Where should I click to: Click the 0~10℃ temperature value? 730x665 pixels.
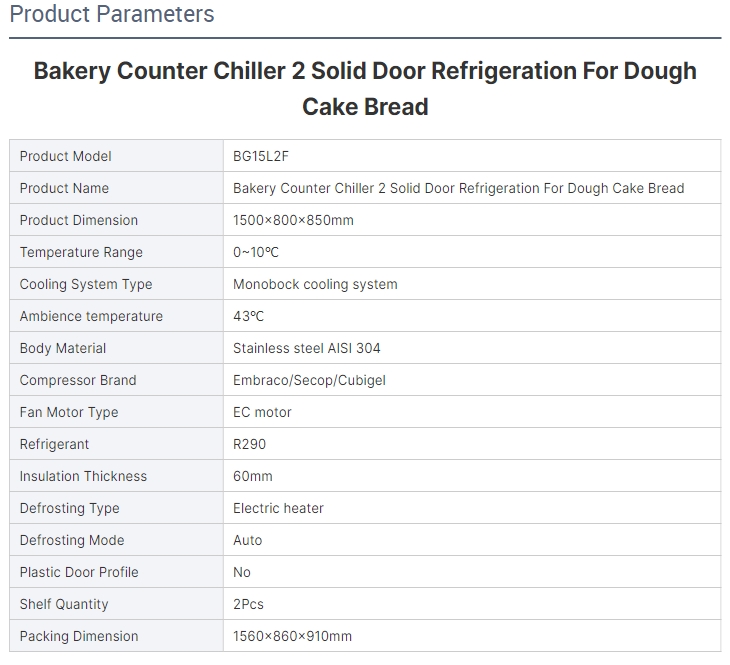click(256, 252)
